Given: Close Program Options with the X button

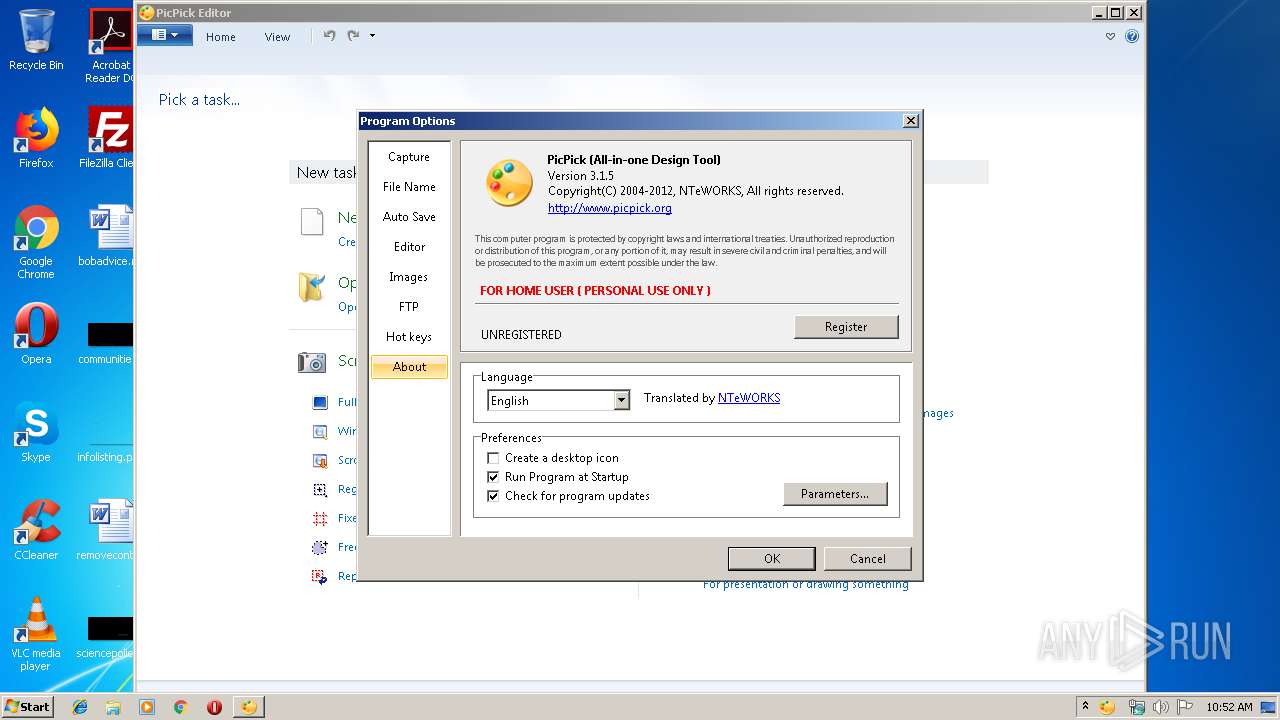Looking at the screenshot, I should (910, 121).
